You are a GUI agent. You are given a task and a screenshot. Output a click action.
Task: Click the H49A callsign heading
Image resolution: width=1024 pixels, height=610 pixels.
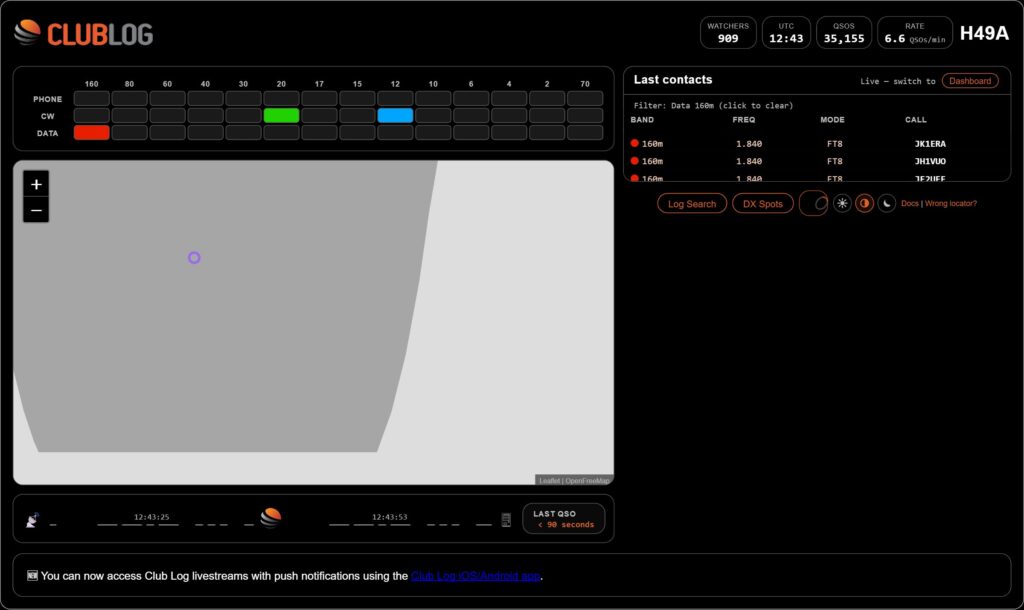984,33
